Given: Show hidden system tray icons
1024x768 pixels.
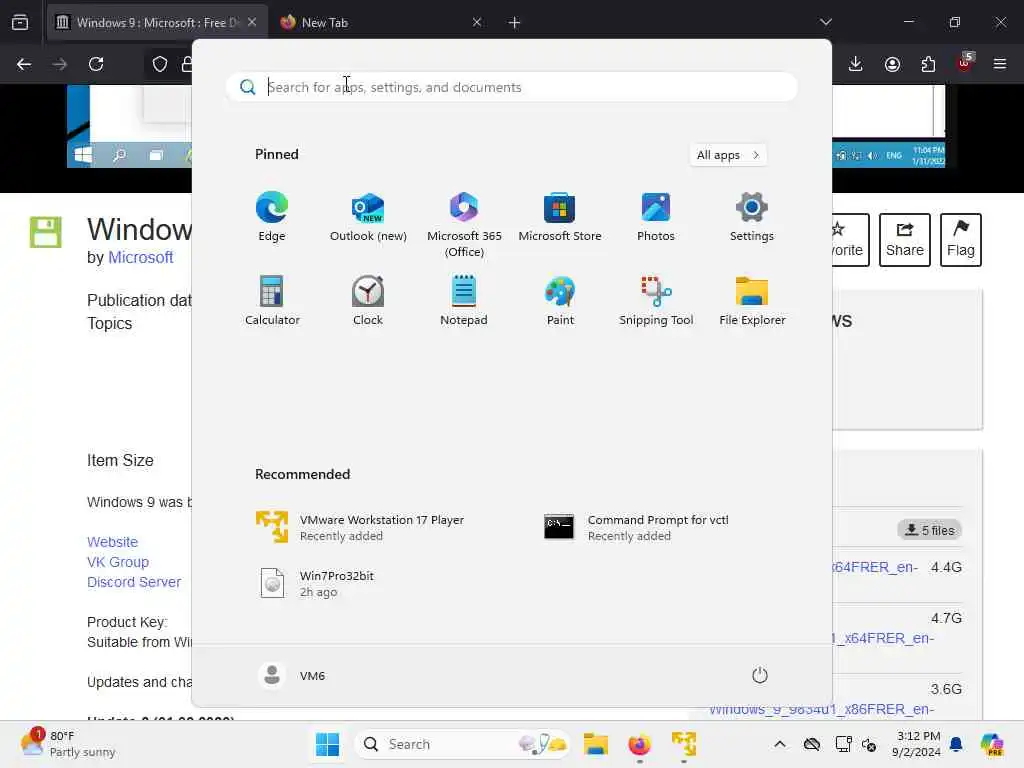Looking at the screenshot, I should click(x=780, y=744).
